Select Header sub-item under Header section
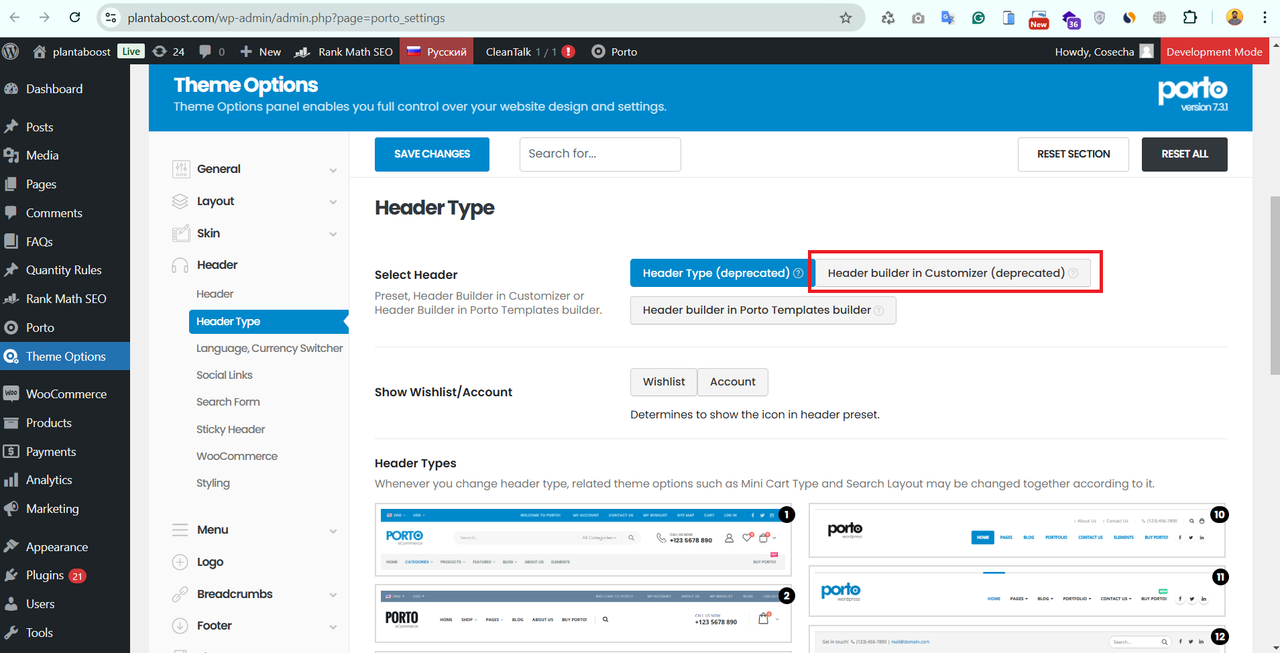This screenshot has height=653, width=1280. (215, 294)
